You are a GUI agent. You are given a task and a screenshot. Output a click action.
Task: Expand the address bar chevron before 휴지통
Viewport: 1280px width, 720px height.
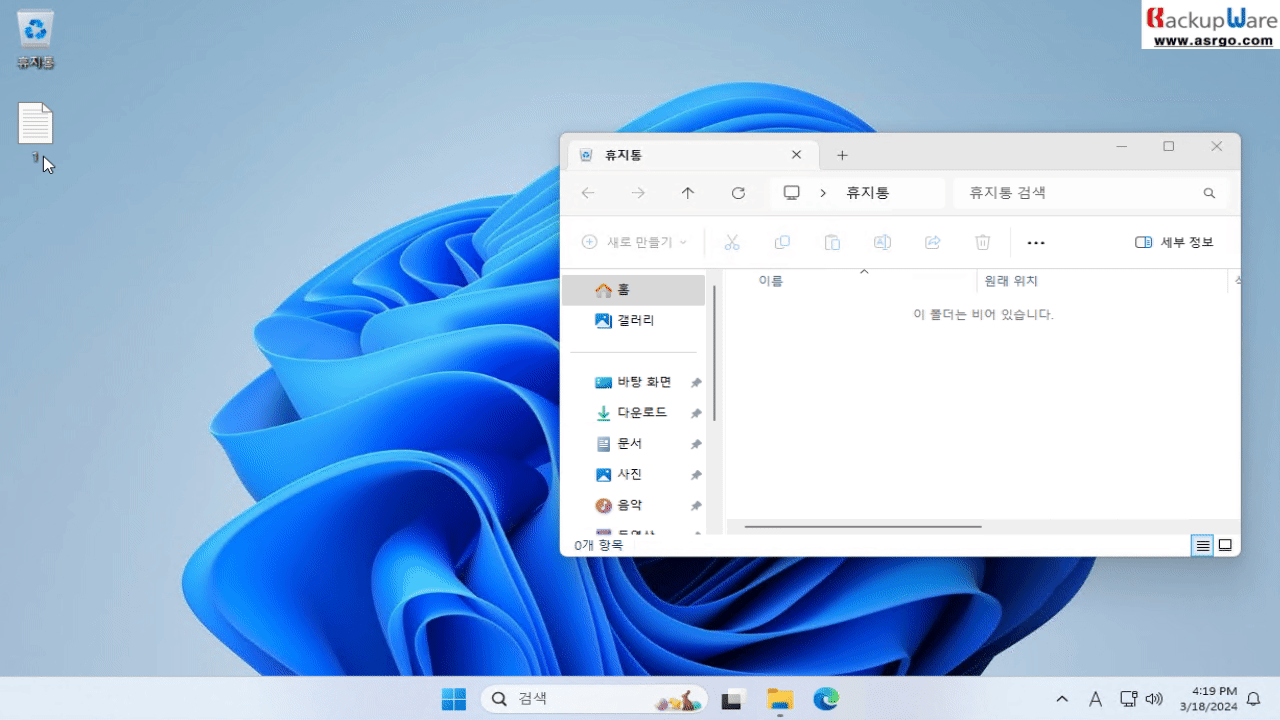click(x=823, y=193)
